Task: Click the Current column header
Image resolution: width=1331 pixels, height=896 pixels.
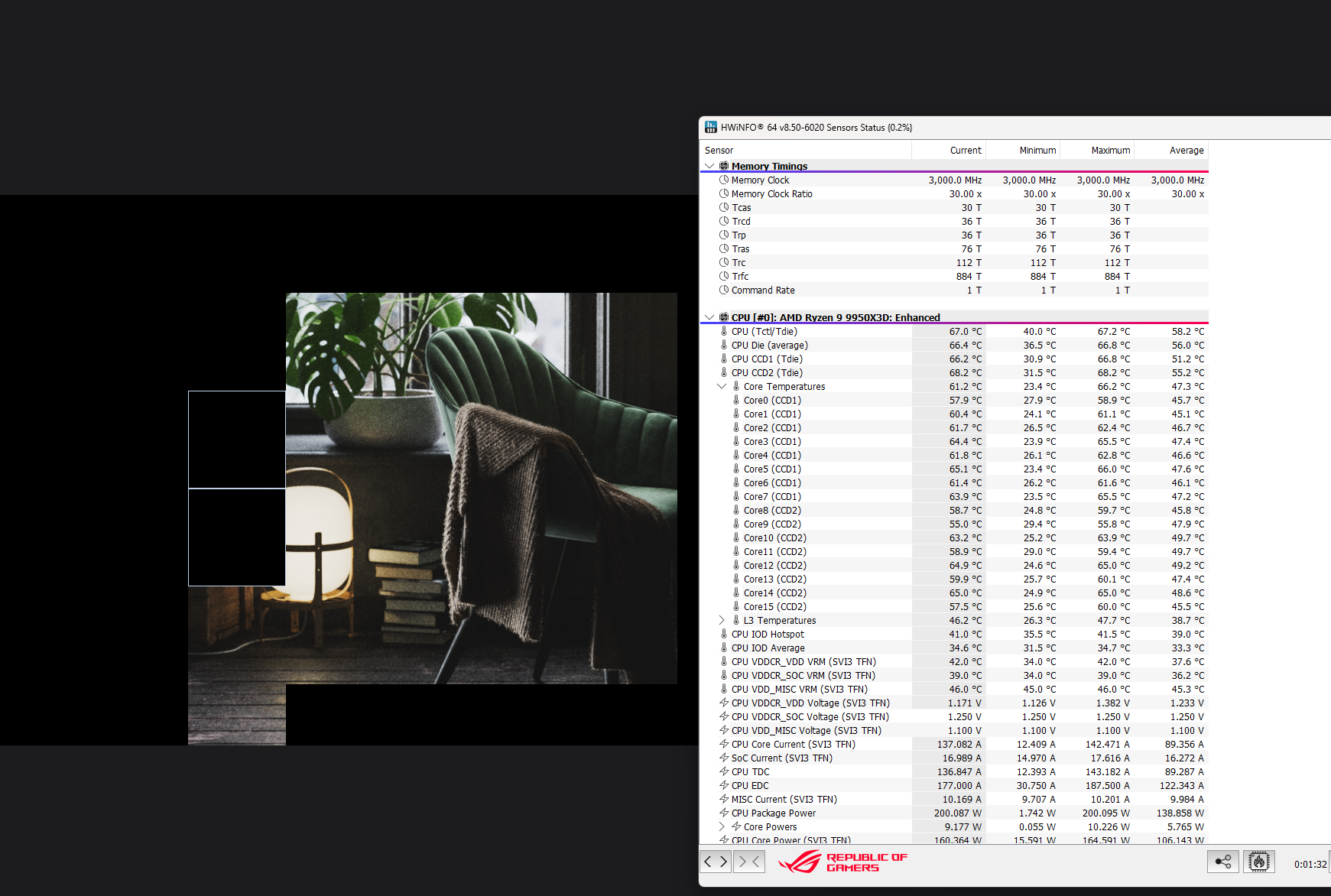Action: tap(949, 150)
